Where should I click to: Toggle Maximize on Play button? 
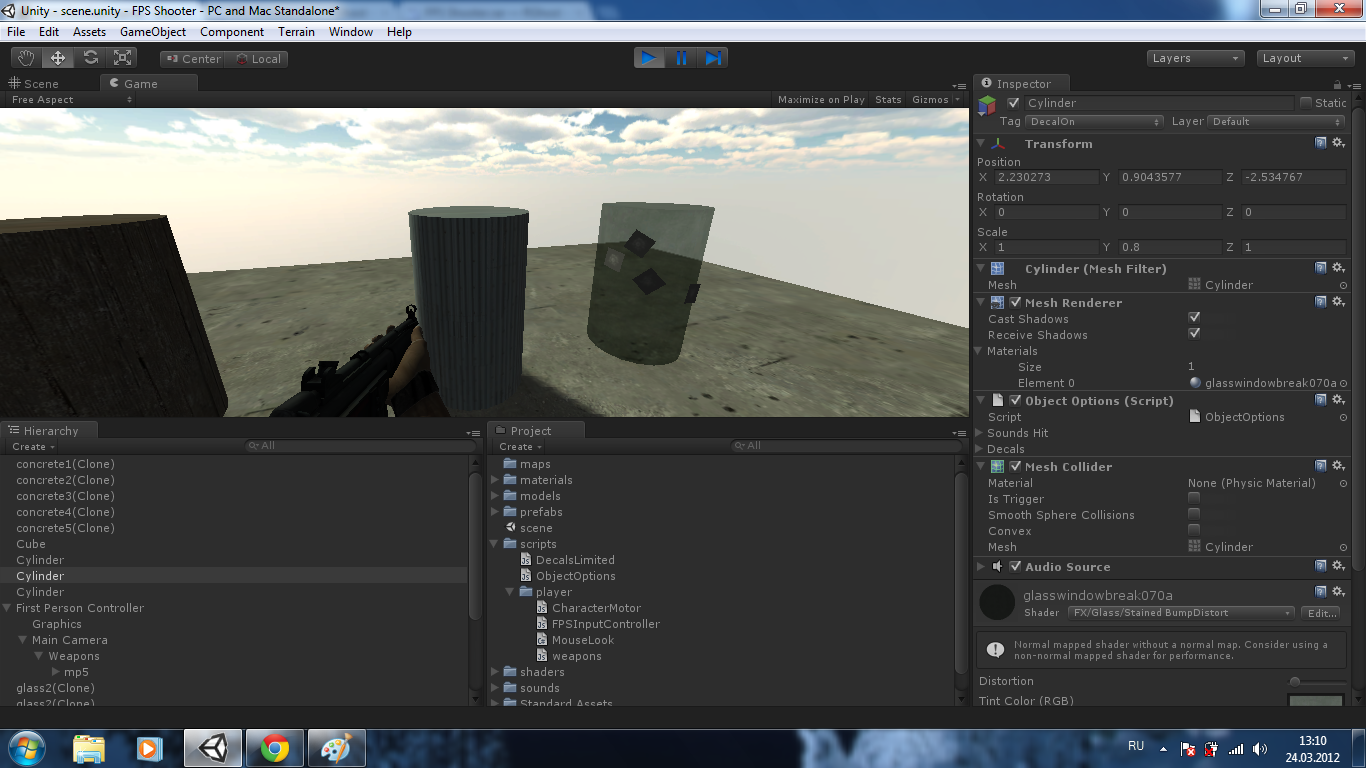pos(820,100)
